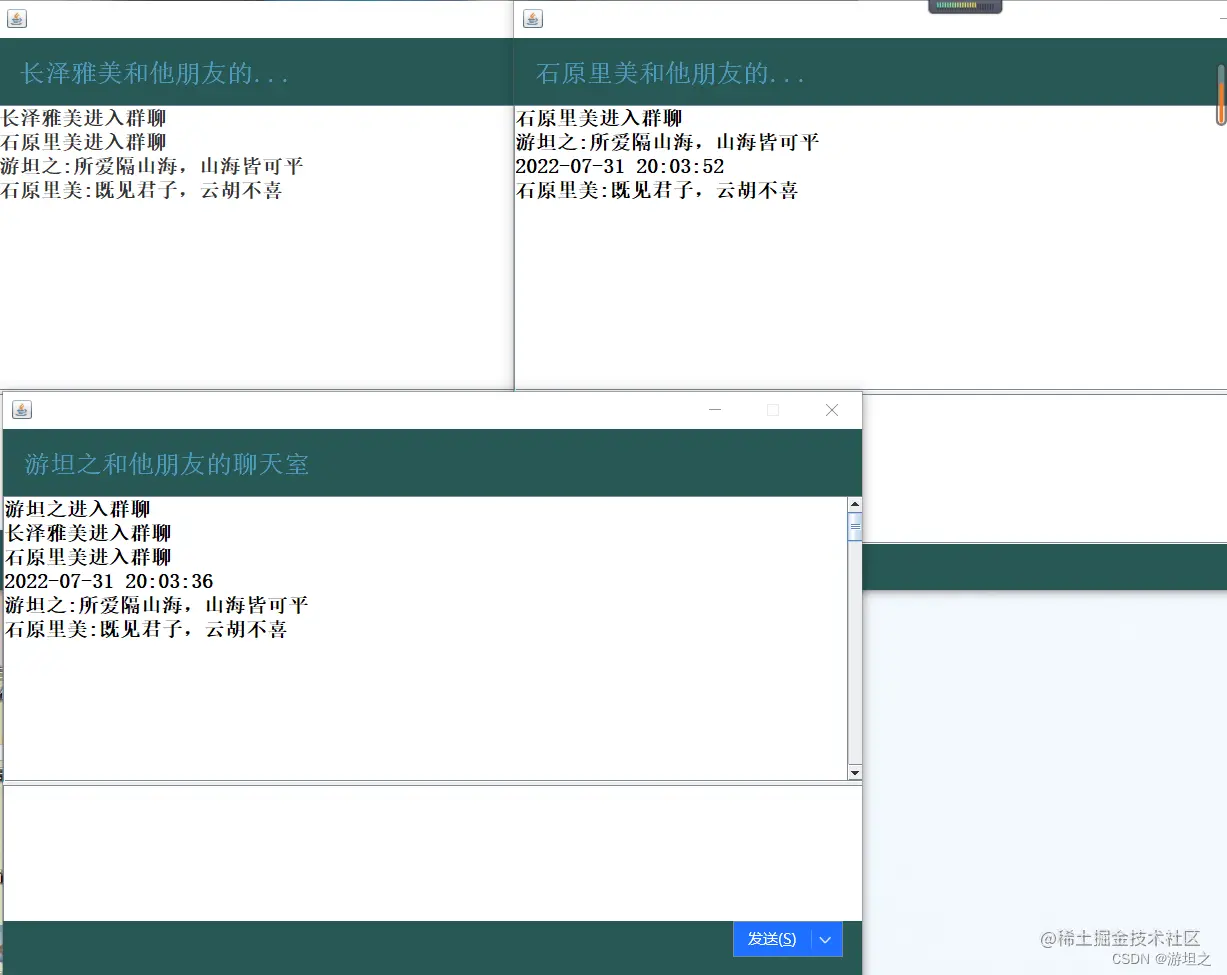
Task: Click the dark taskbar preview widget top right
Action: click(x=963, y=6)
